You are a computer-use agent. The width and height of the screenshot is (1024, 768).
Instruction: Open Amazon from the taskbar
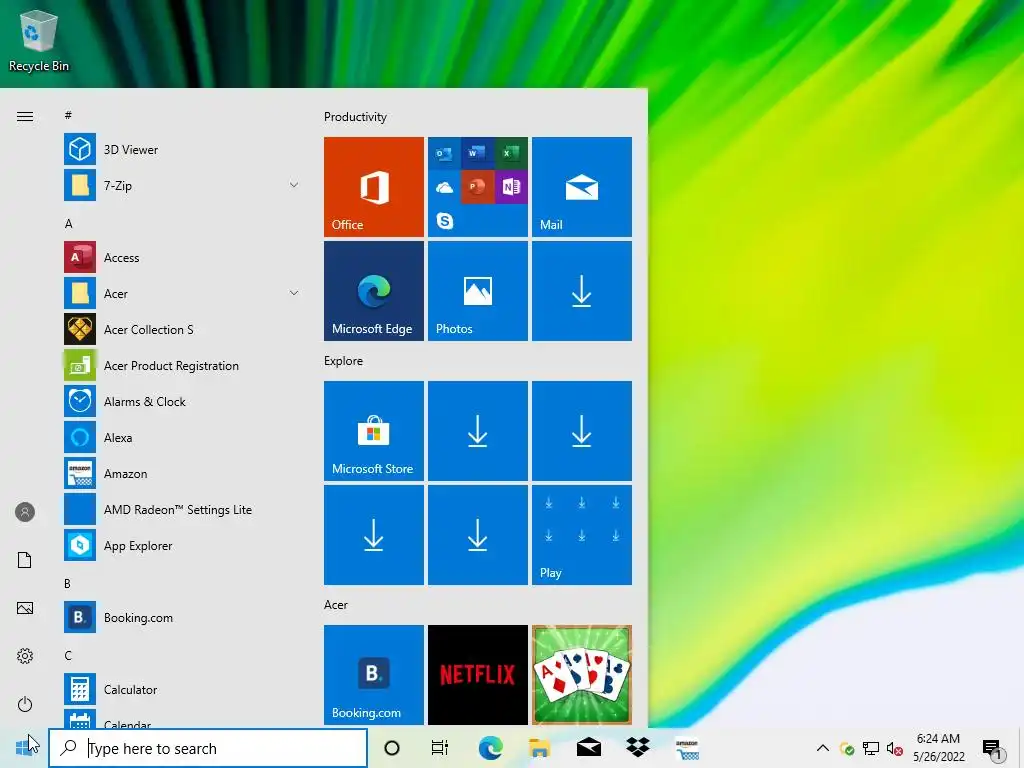687,748
